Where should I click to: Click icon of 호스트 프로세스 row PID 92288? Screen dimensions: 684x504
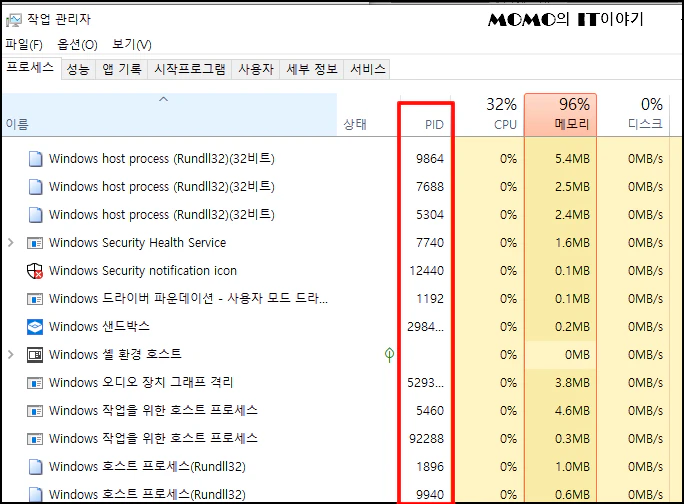pyautogui.click(x=35, y=439)
